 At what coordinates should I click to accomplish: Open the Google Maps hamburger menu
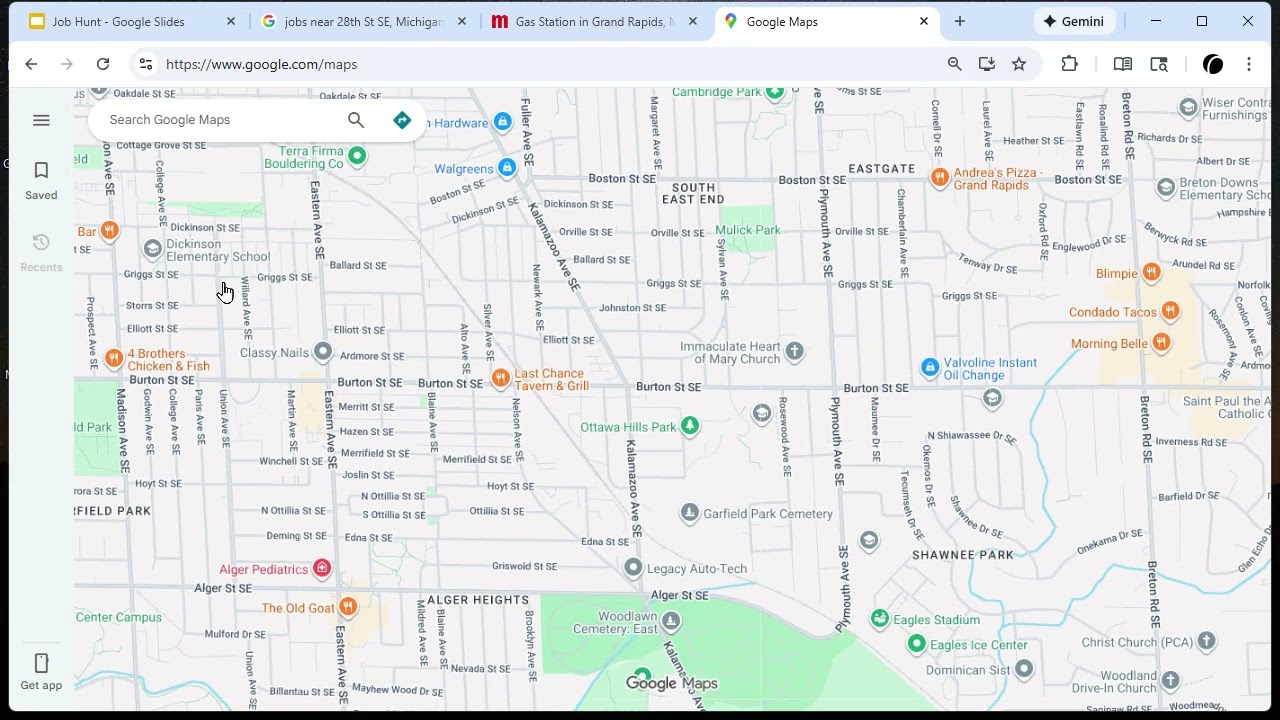point(41,120)
